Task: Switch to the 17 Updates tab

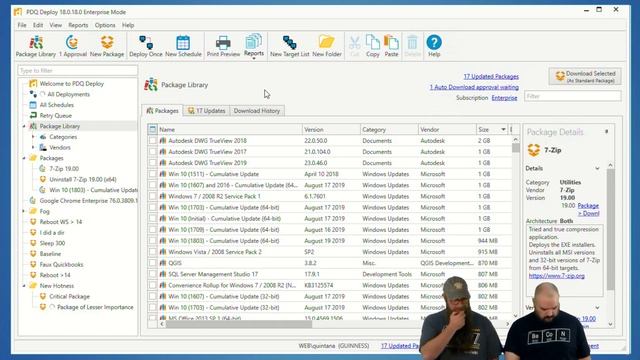Action: (207, 111)
